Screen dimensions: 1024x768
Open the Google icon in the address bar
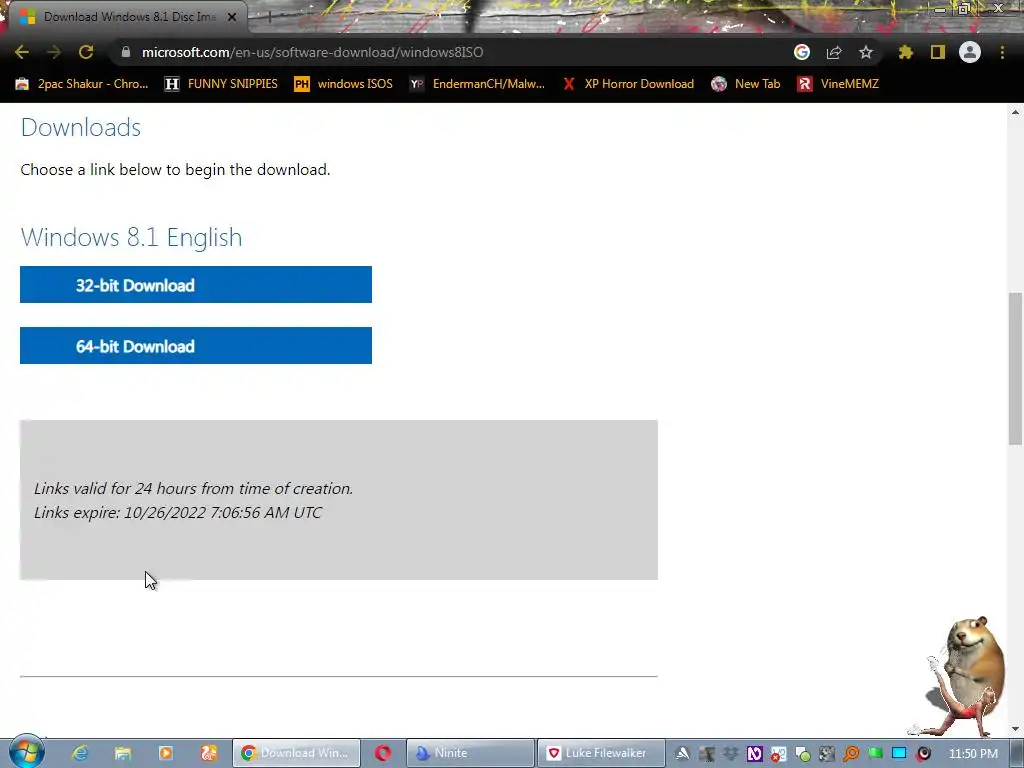click(x=802, y=52)
